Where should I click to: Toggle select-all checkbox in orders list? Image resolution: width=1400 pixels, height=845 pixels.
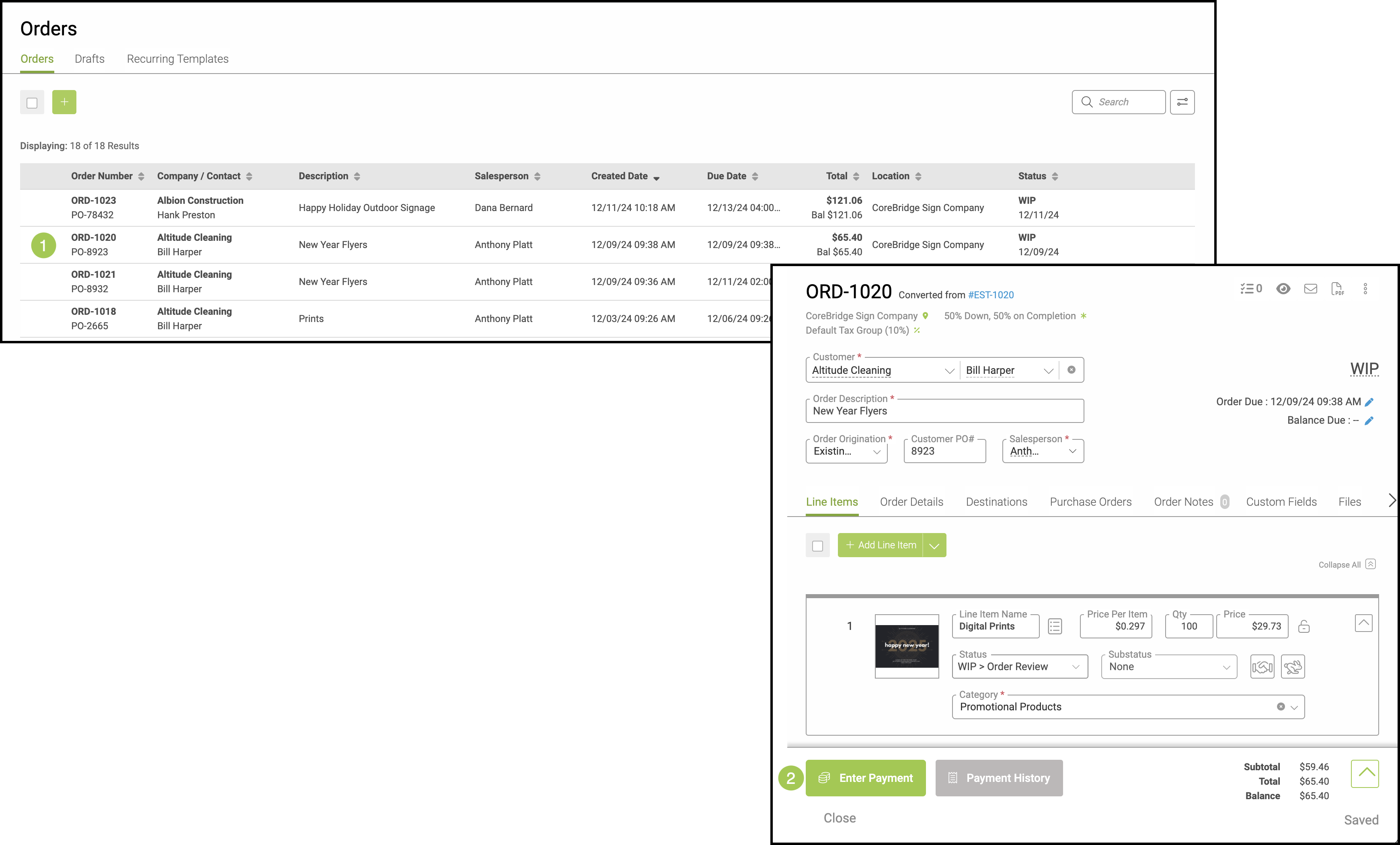pos(32,103)
